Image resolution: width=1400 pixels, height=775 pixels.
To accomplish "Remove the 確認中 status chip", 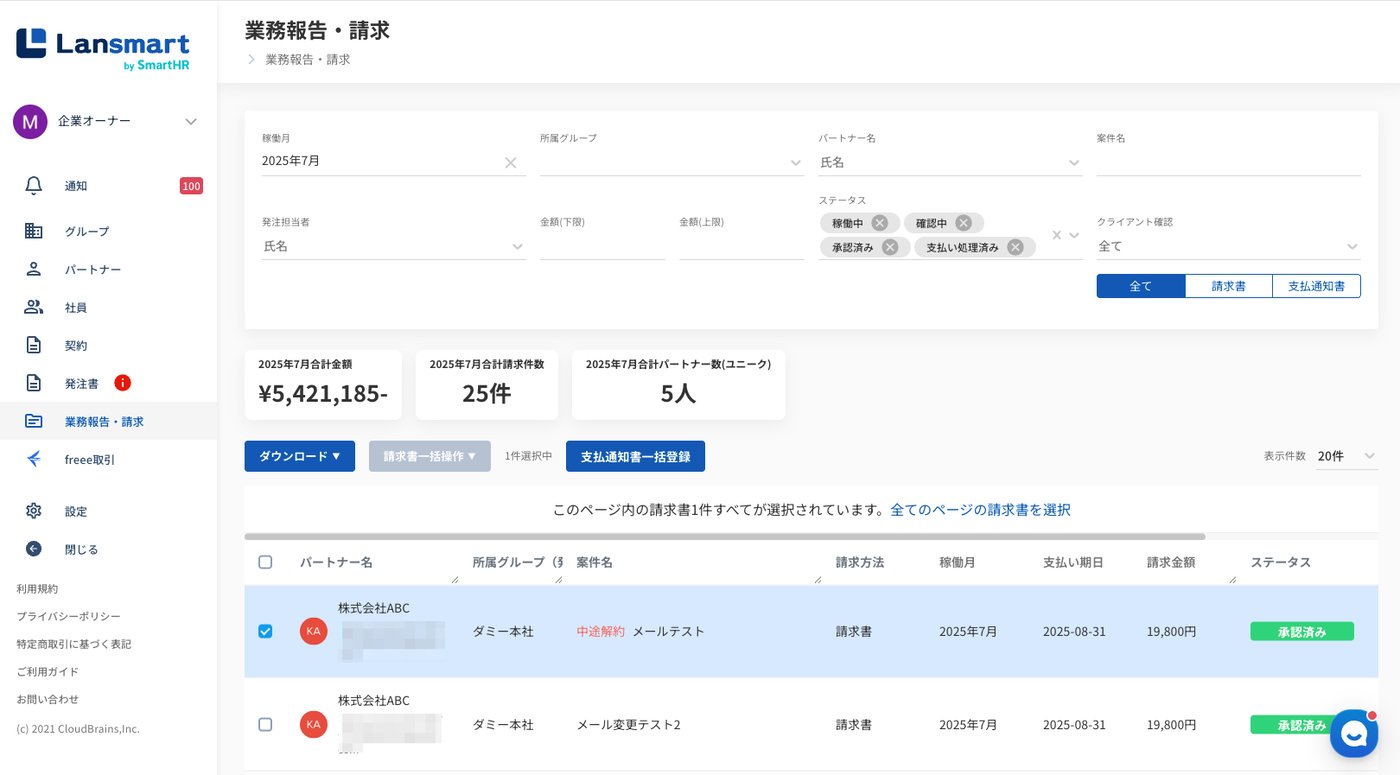I will point(963,223).
